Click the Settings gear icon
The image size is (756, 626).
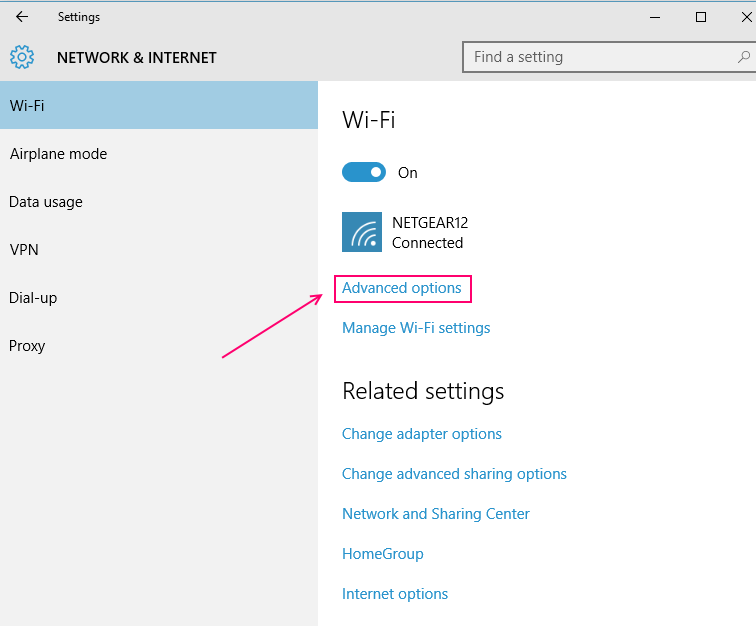coord(22,57)
